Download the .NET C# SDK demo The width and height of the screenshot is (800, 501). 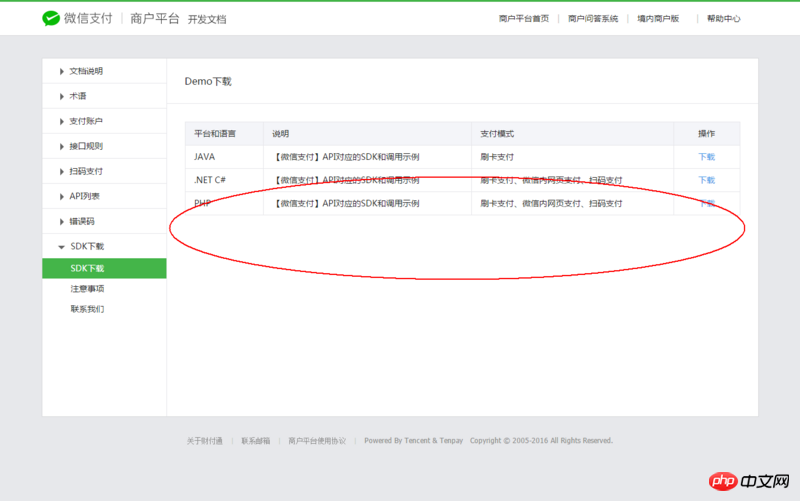coord(706,180)
